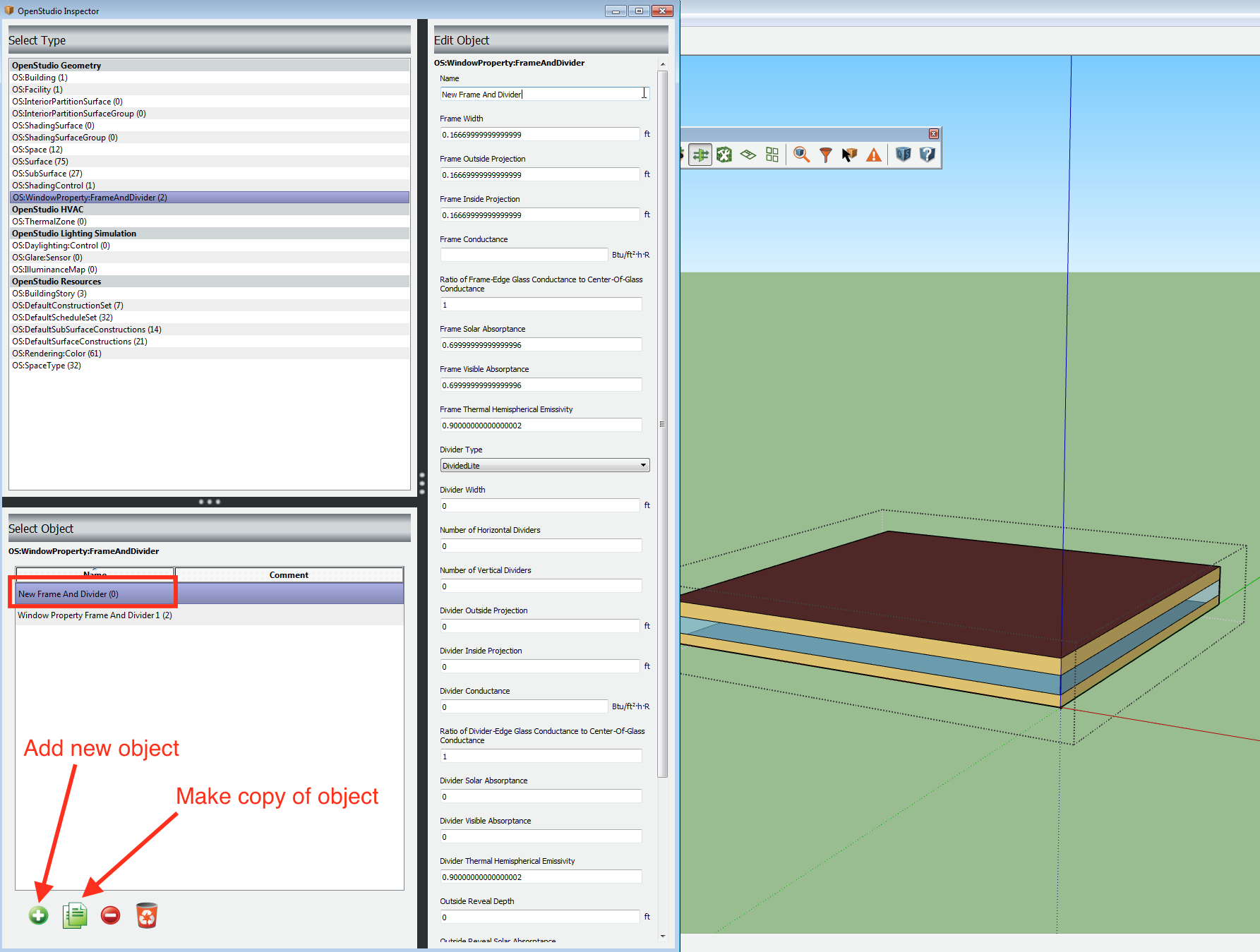Click the blue OS cube icon
1260x952 pixels.
903,155
